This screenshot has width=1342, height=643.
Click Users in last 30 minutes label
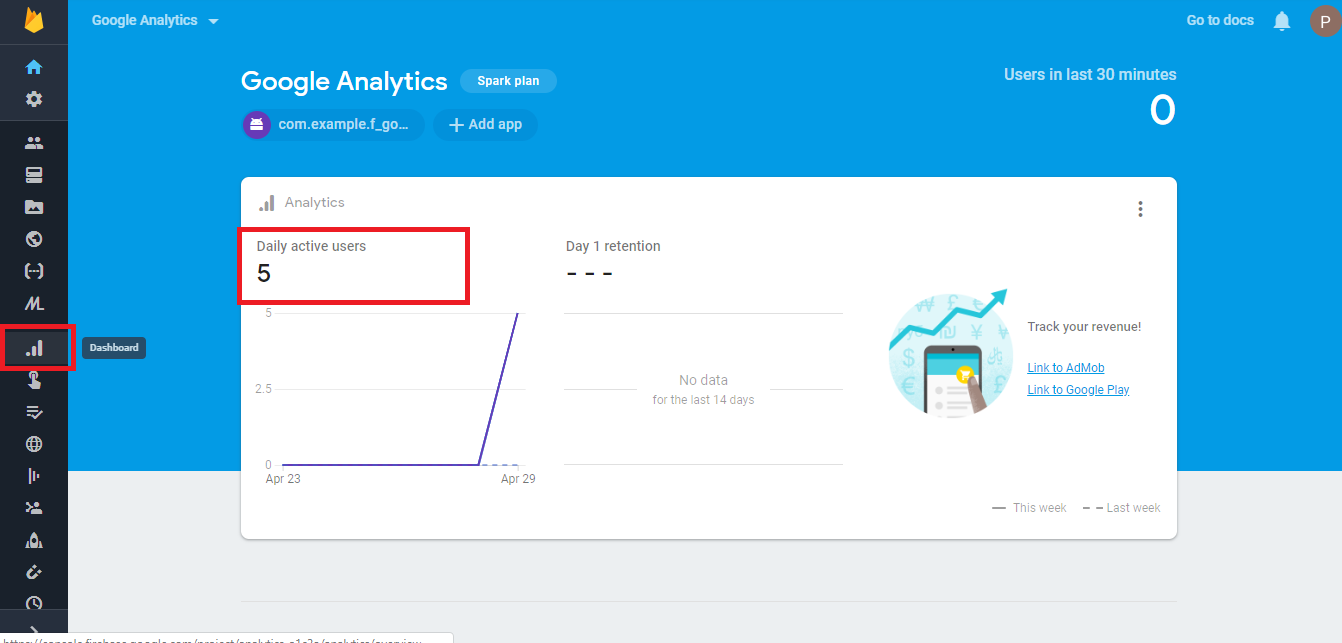[x=1090, y=74]
